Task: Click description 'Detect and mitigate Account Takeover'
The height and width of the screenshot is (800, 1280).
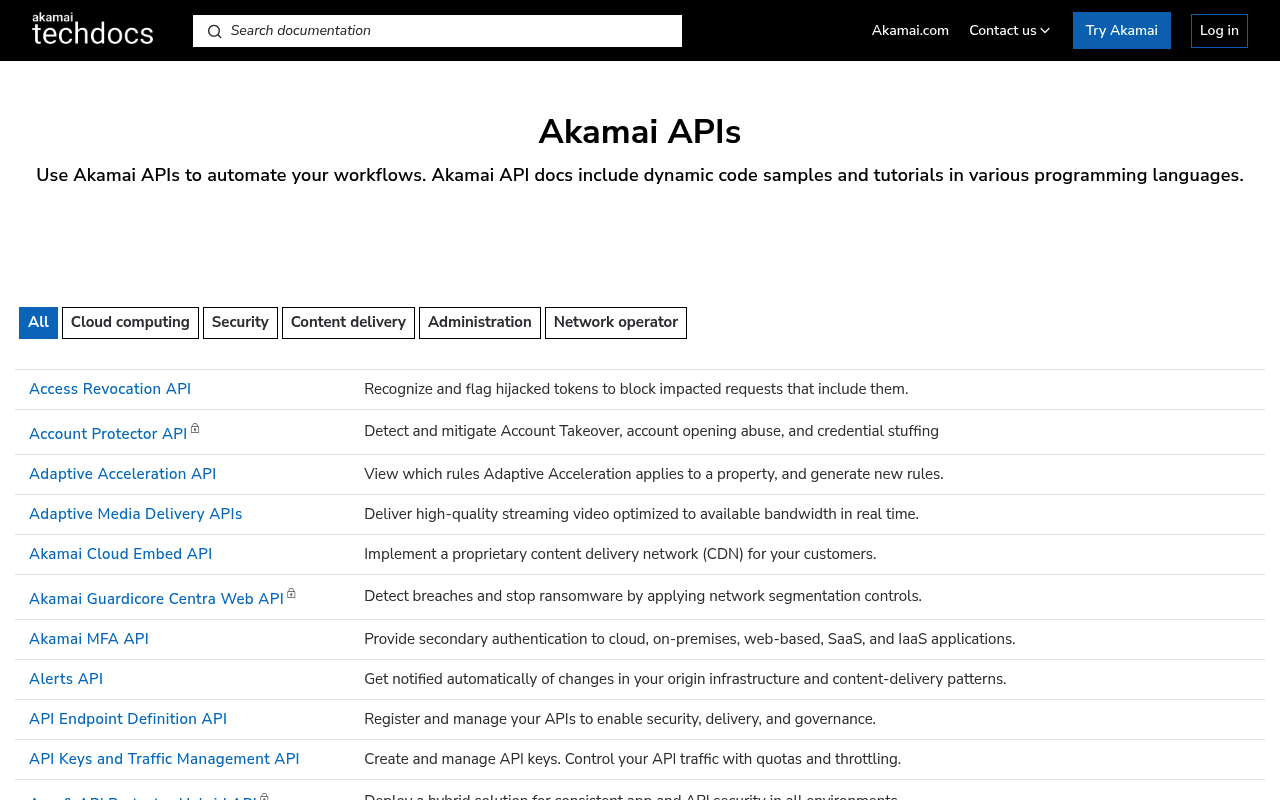Action: [x=651, y=431]
